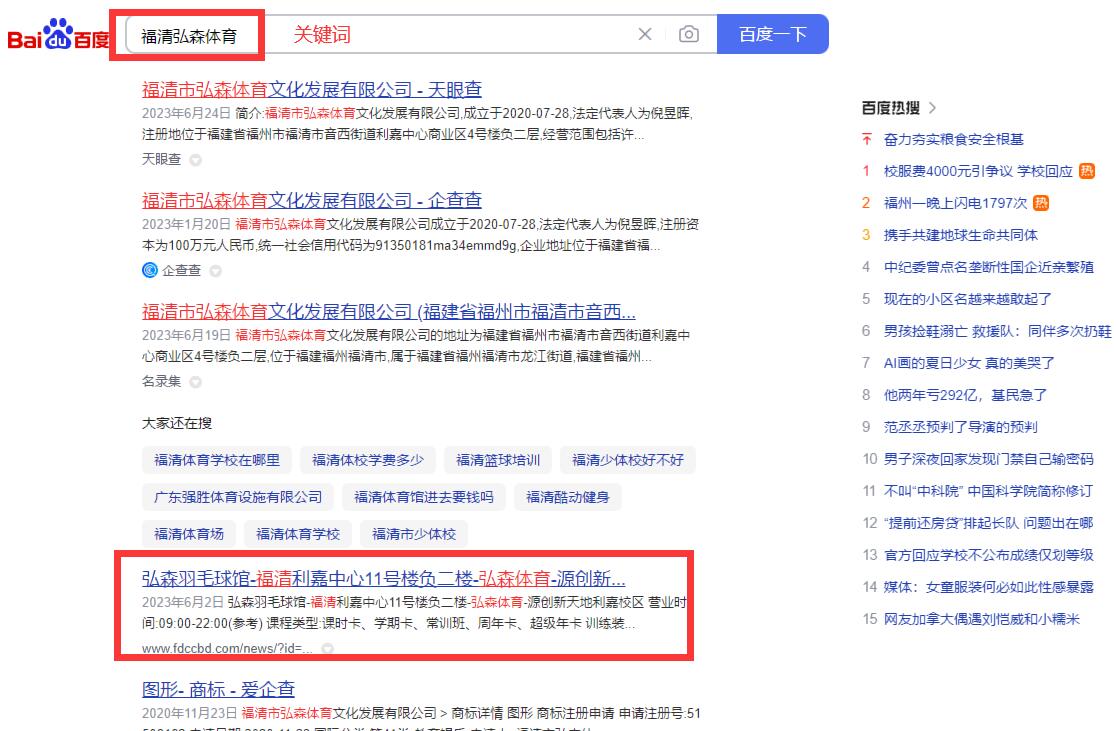This screenshot has width=1116, height=731.
Task: Expand the dropdown arrow next to 名录集 source
Action: (x=195, y=382)
